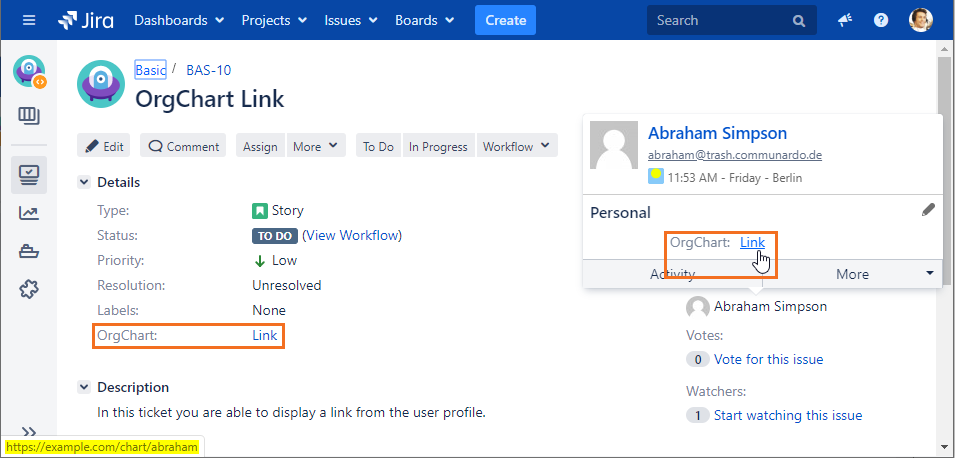Viewport: 955px width, 458px height.
Task: Open the sidebar releases ship icon
Action: (29, 251)
